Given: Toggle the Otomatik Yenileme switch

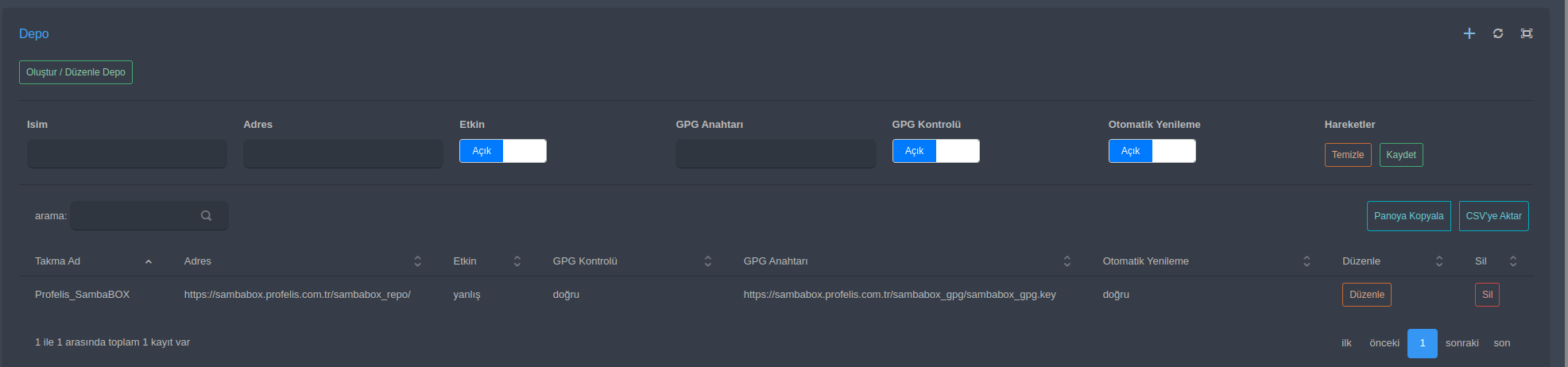Looking at the screenshot, I should 1152,151.
